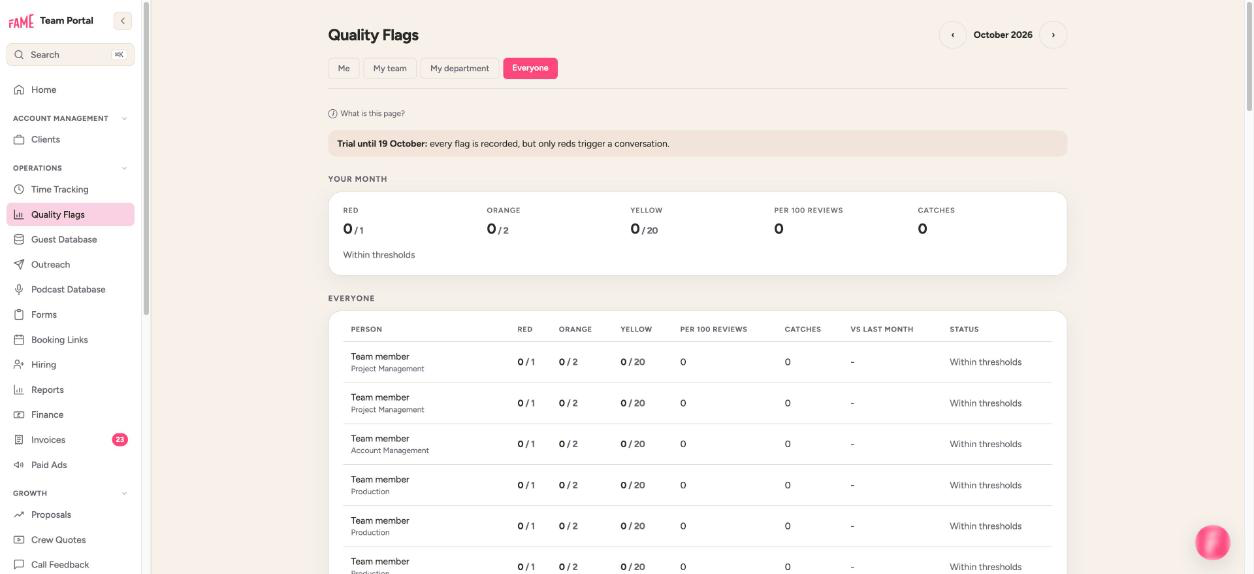Open Outreach page
Screen dimensions: 1254x574
[x=70, y=265]
